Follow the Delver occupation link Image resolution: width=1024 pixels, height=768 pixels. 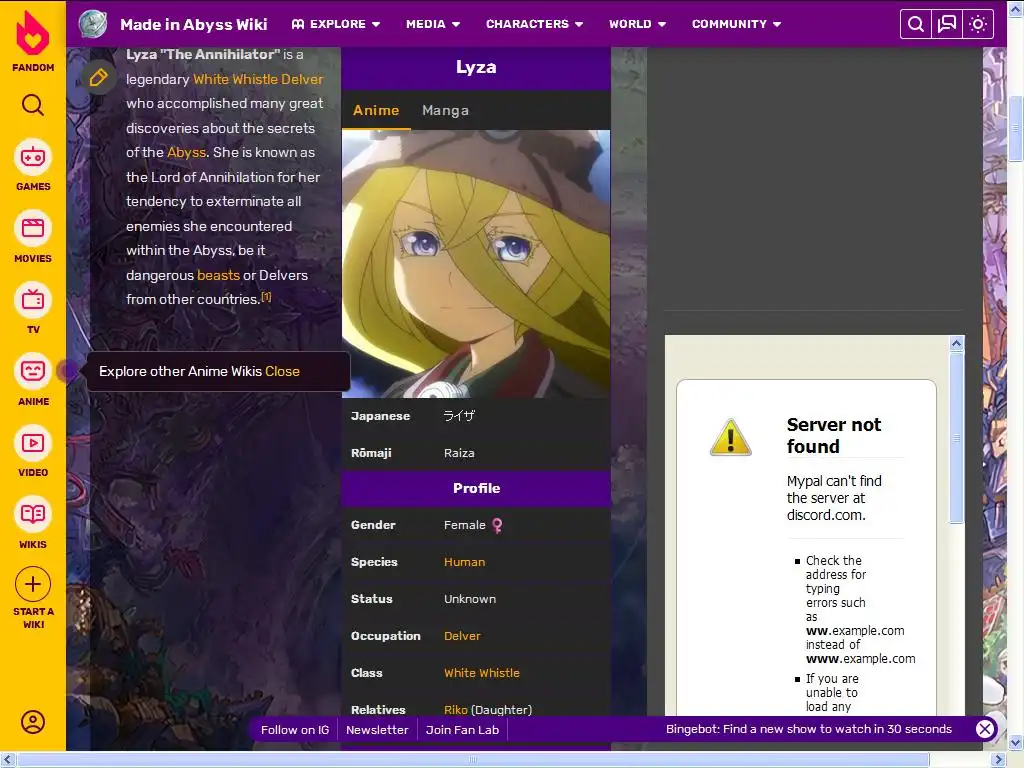[462, 635]
